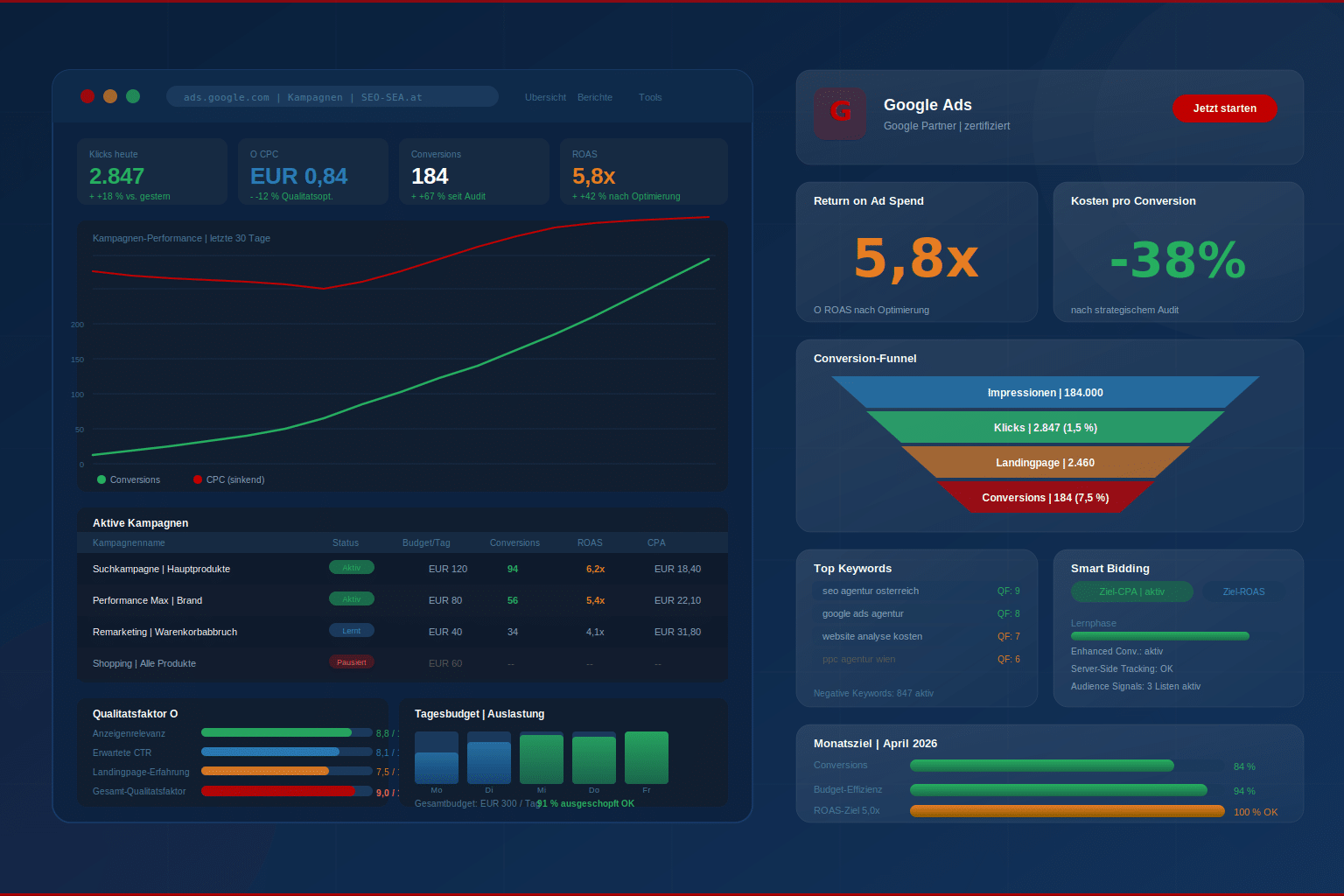This screenshot has width=1344, height=896.
Task: Open the Tools navigation item
Action: [650, 97]
